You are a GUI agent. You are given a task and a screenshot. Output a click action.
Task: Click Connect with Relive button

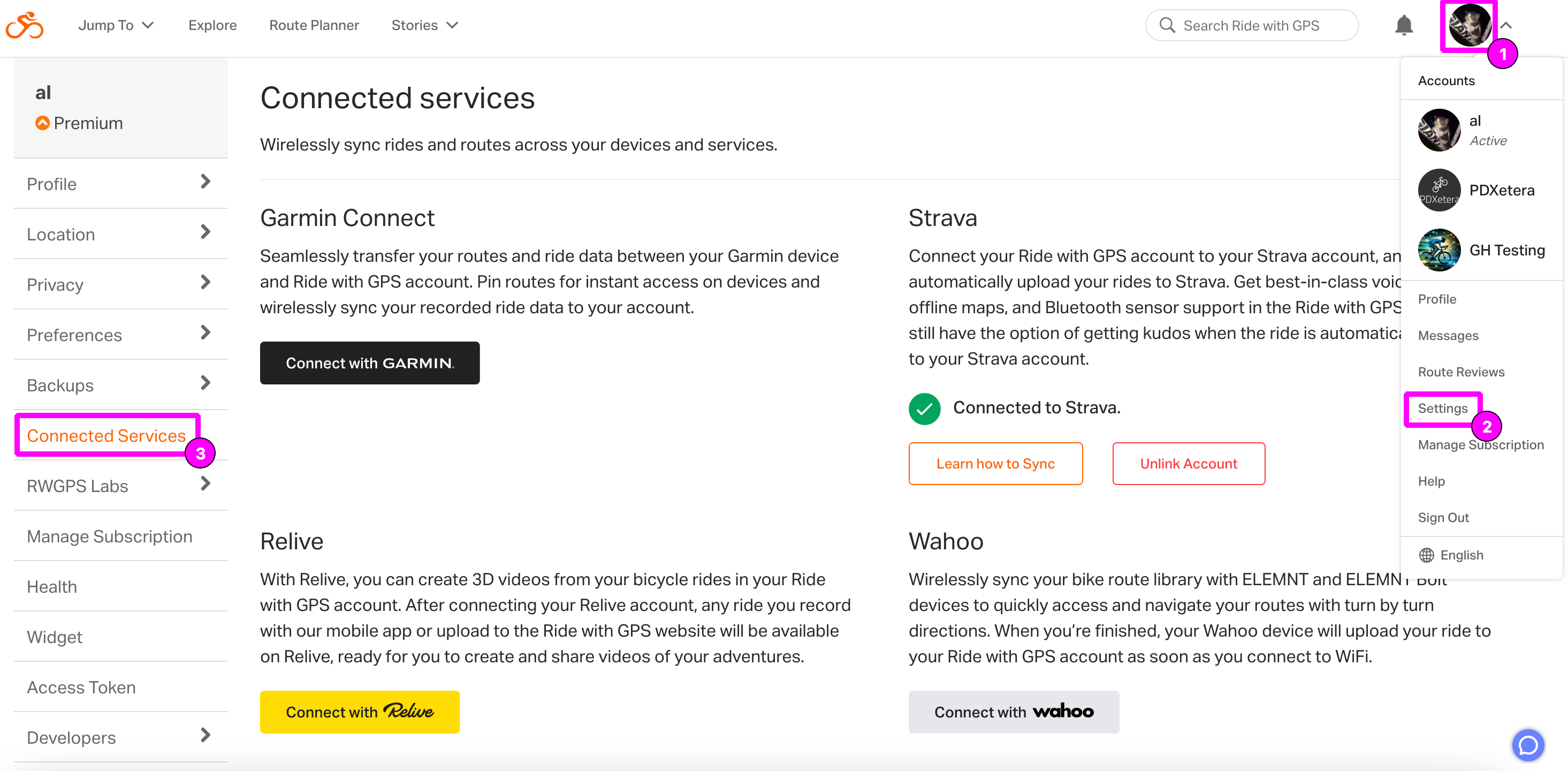click(360, 712)
